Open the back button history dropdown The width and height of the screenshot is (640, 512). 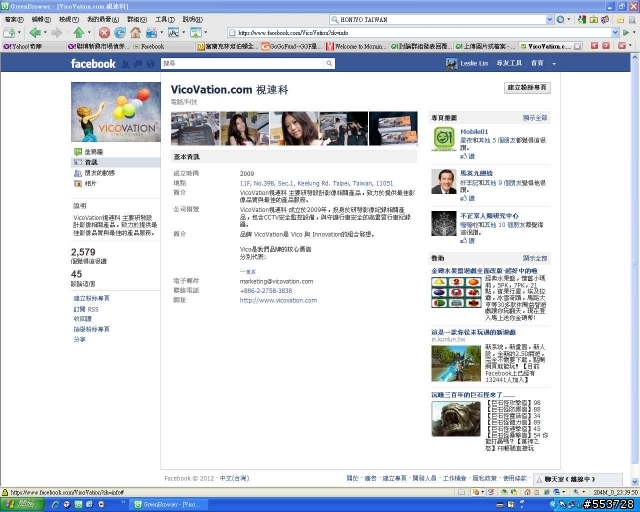45,33
